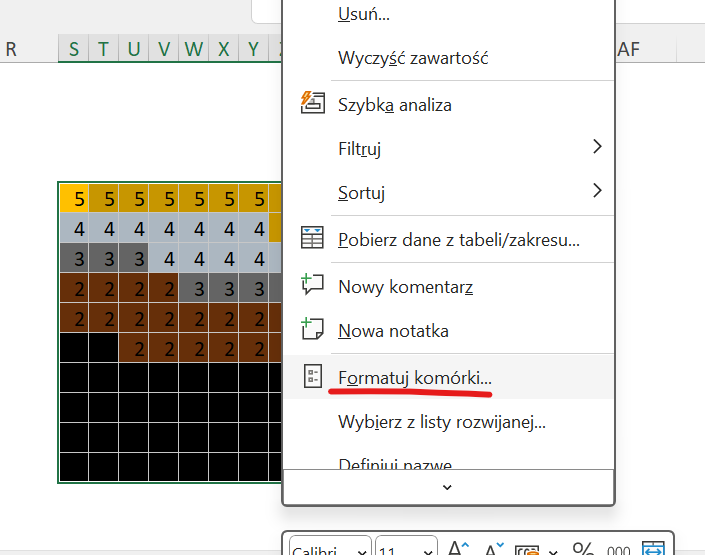Choose Usuń... from the context menu
The width and height of the screenshot is (705, 555).
(x=364, y=14)
